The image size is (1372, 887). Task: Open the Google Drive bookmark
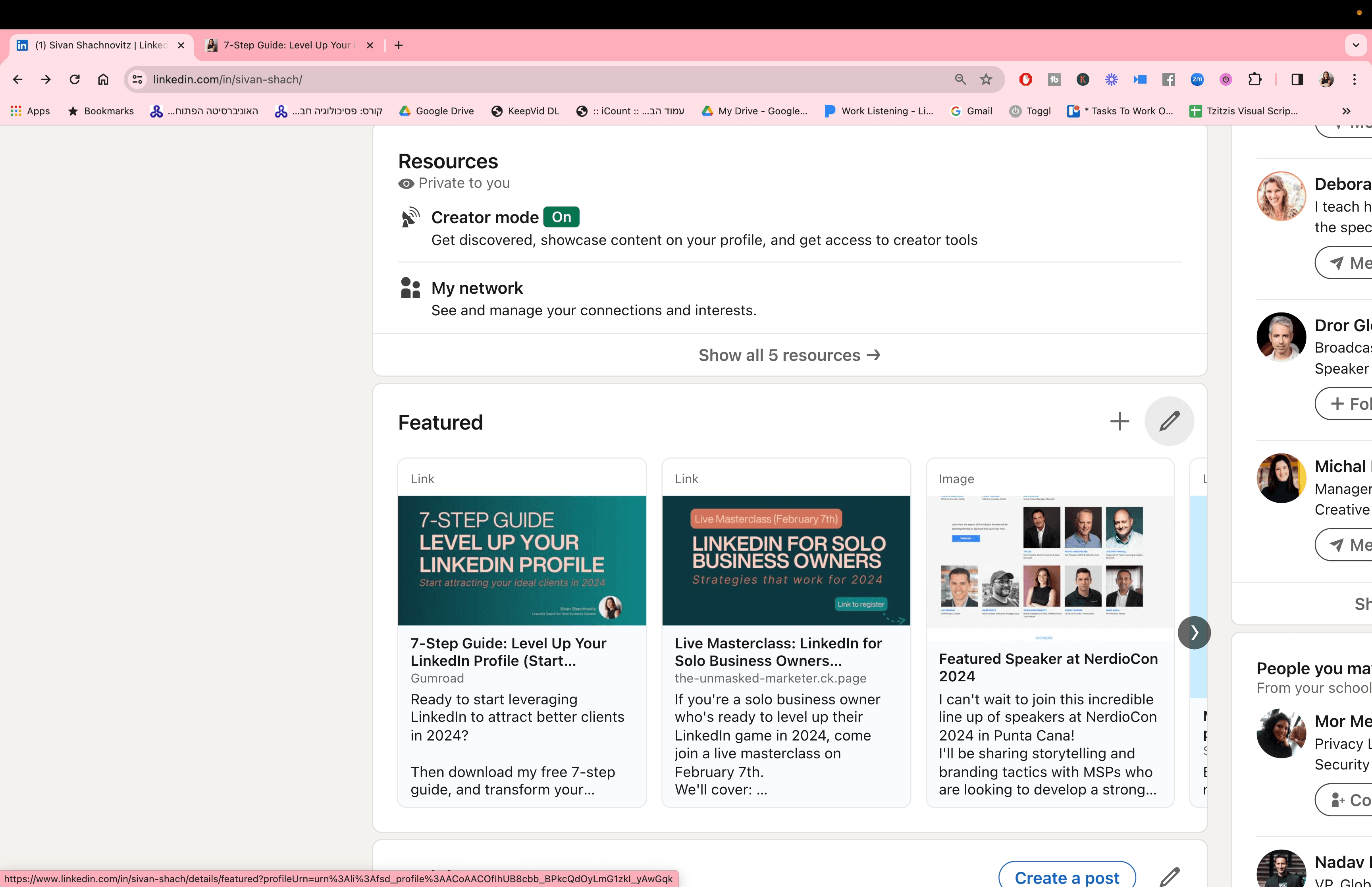click(437, 111)
